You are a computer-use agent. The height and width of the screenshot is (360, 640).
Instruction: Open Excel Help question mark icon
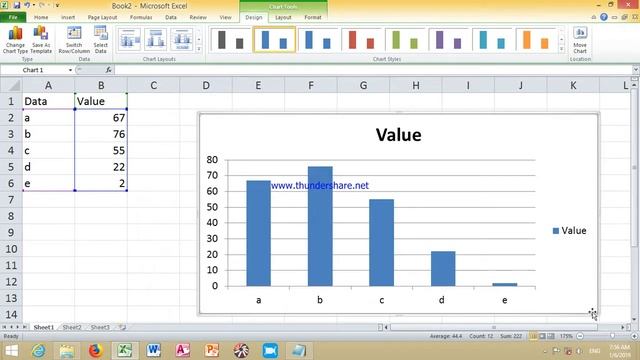pyautogui.click(x=604, y=17)
